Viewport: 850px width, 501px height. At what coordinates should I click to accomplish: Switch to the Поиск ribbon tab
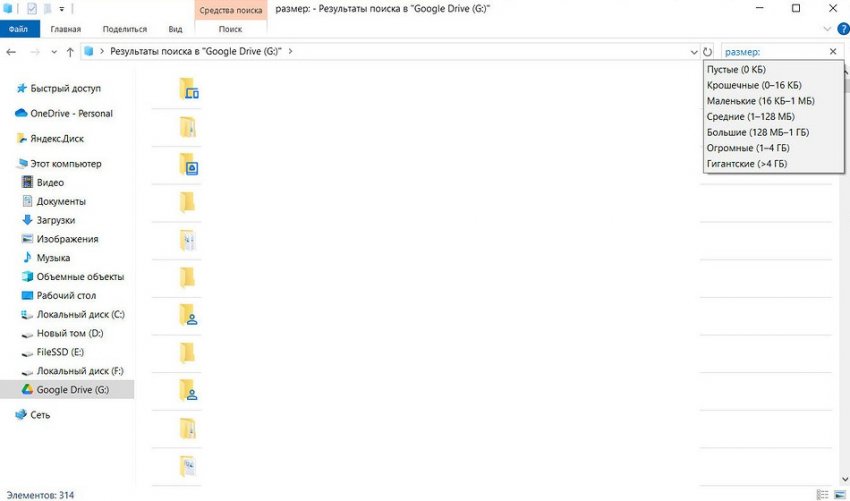point(229,30)
